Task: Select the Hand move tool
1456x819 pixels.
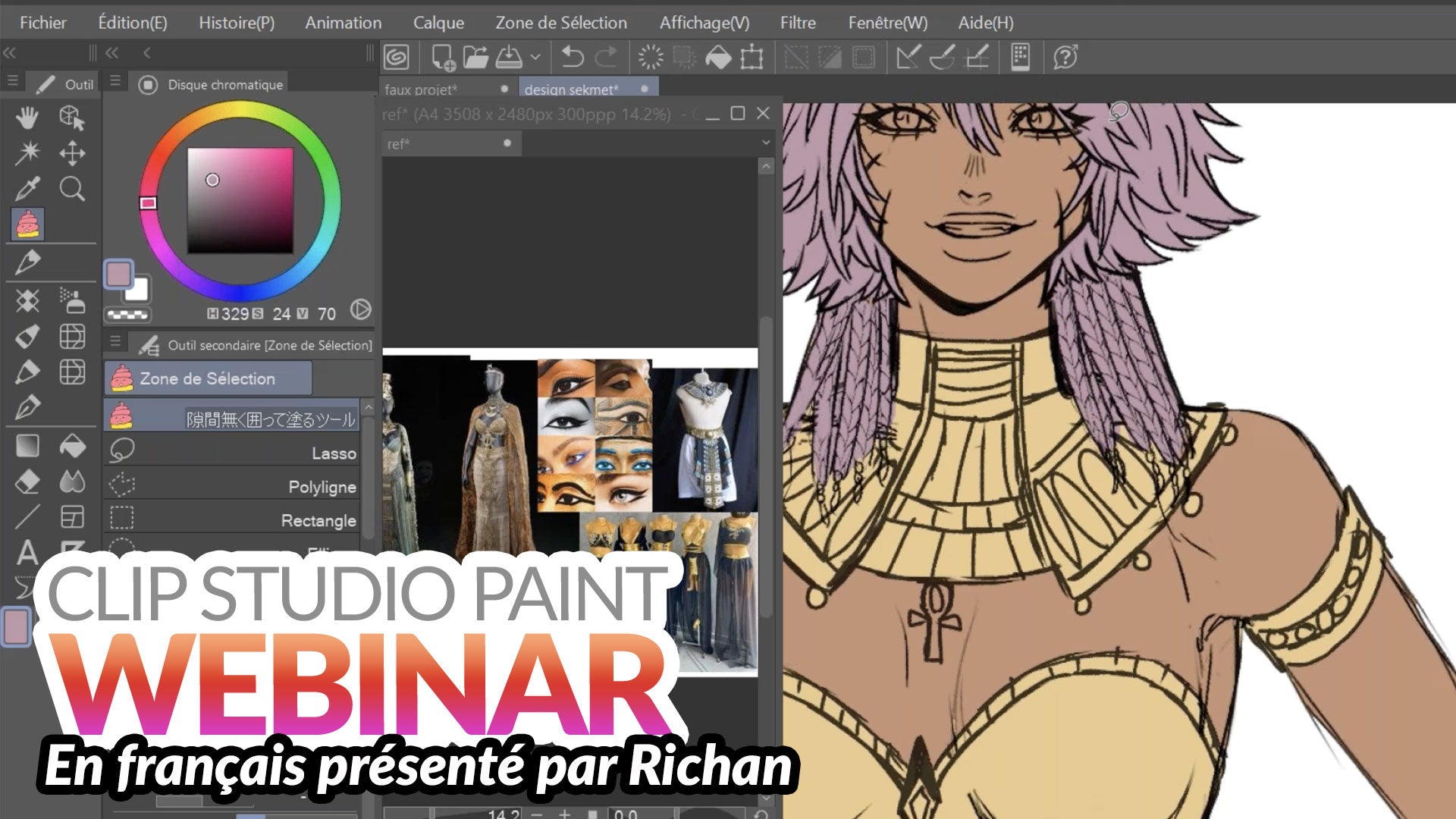Action: pos(27,118)
